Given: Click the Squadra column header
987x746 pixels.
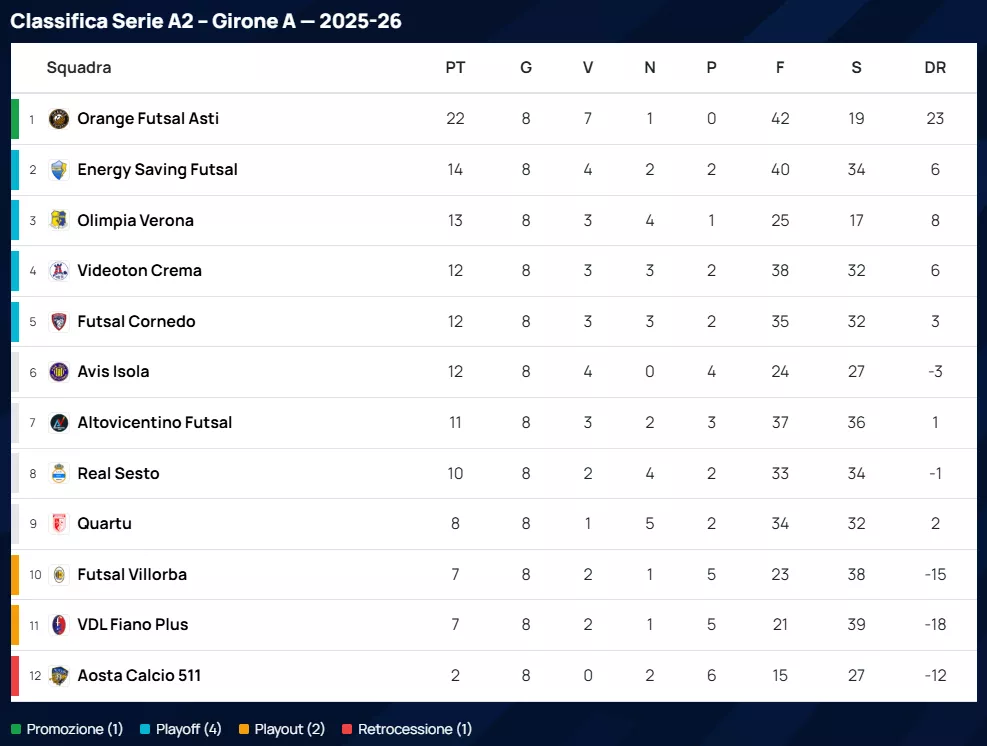Looking at the screenshot, I should coord(79,68).
